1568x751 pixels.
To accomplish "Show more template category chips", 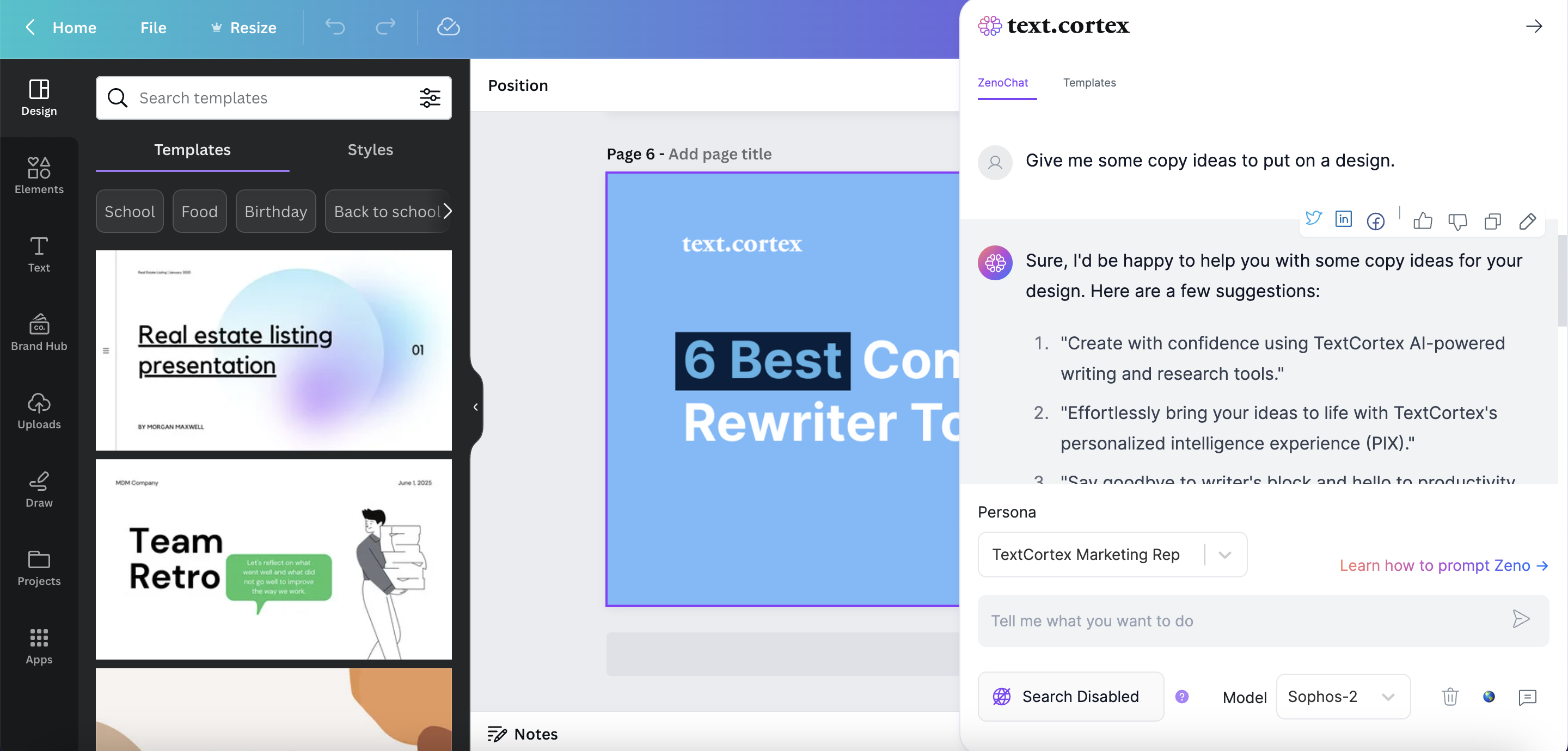I will click(x=448, y=211).
